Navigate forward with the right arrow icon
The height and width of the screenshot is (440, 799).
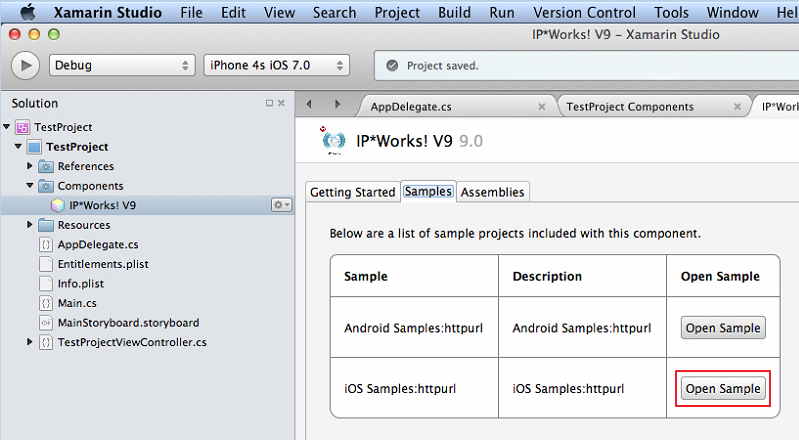tap(337, 104)
